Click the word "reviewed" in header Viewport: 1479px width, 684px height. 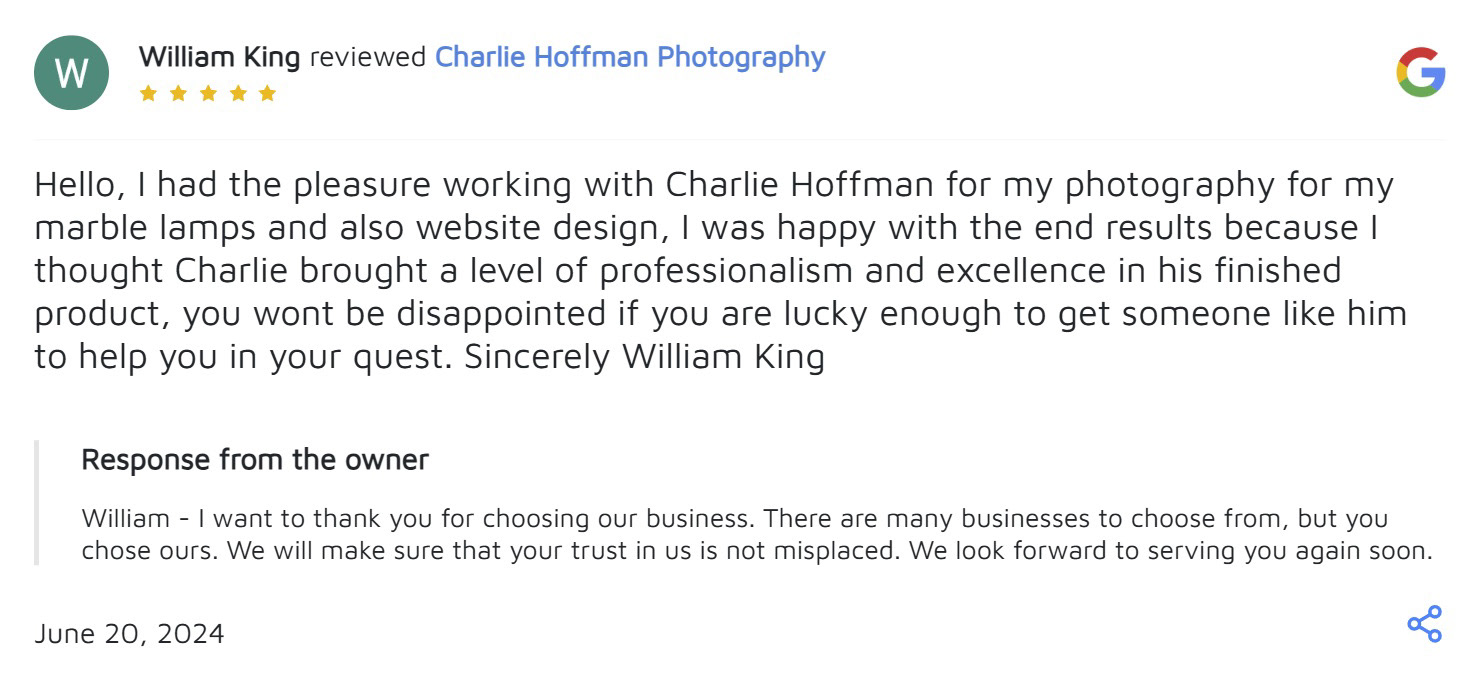[x=367, y=57]
